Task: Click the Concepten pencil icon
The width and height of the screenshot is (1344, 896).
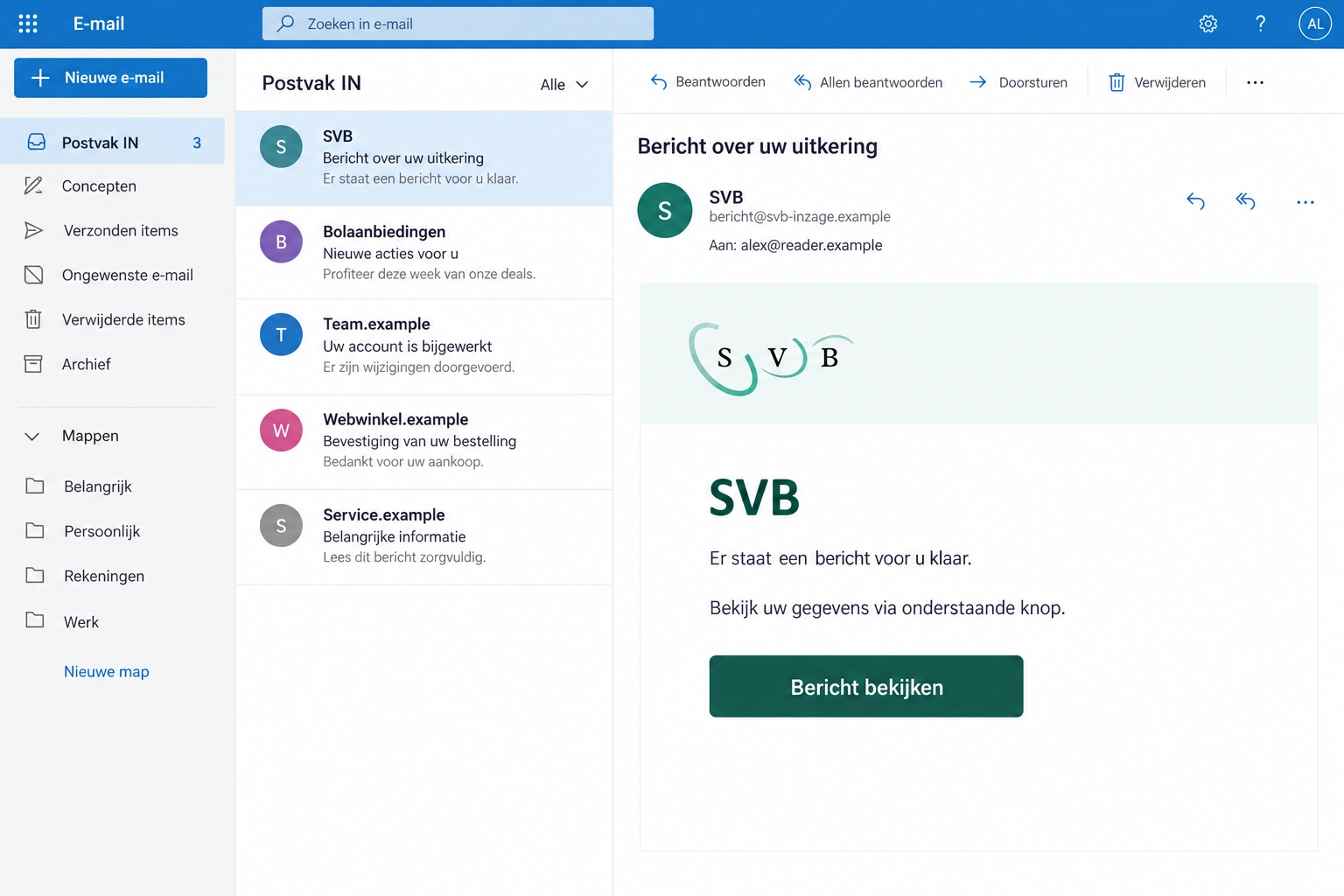Action: (33, 185)
